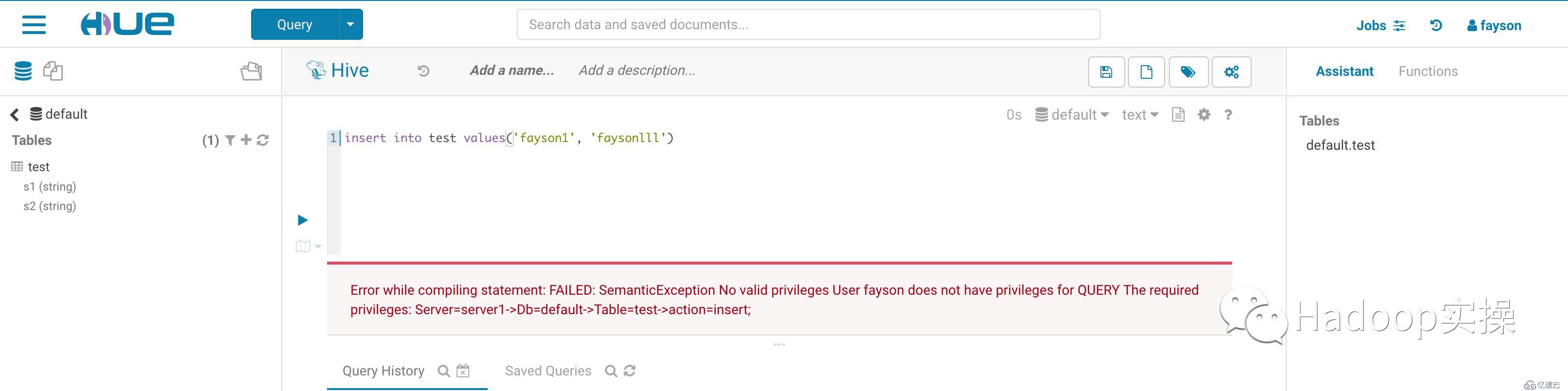Open the fayson user menu
This screenshot has height=391, width=1568.
1495,26
